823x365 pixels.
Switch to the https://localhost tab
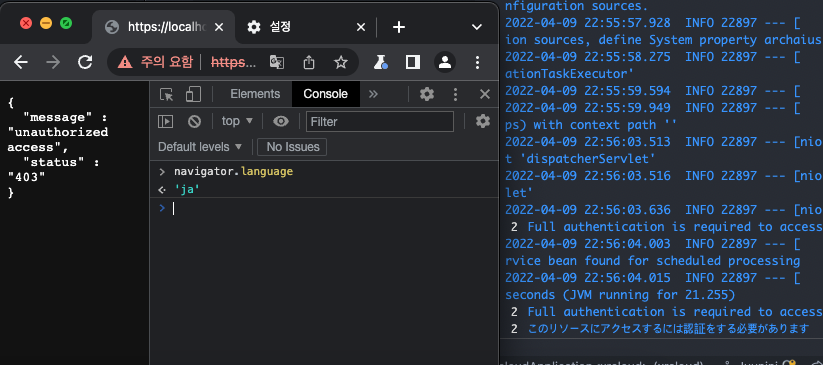[163, 27]
